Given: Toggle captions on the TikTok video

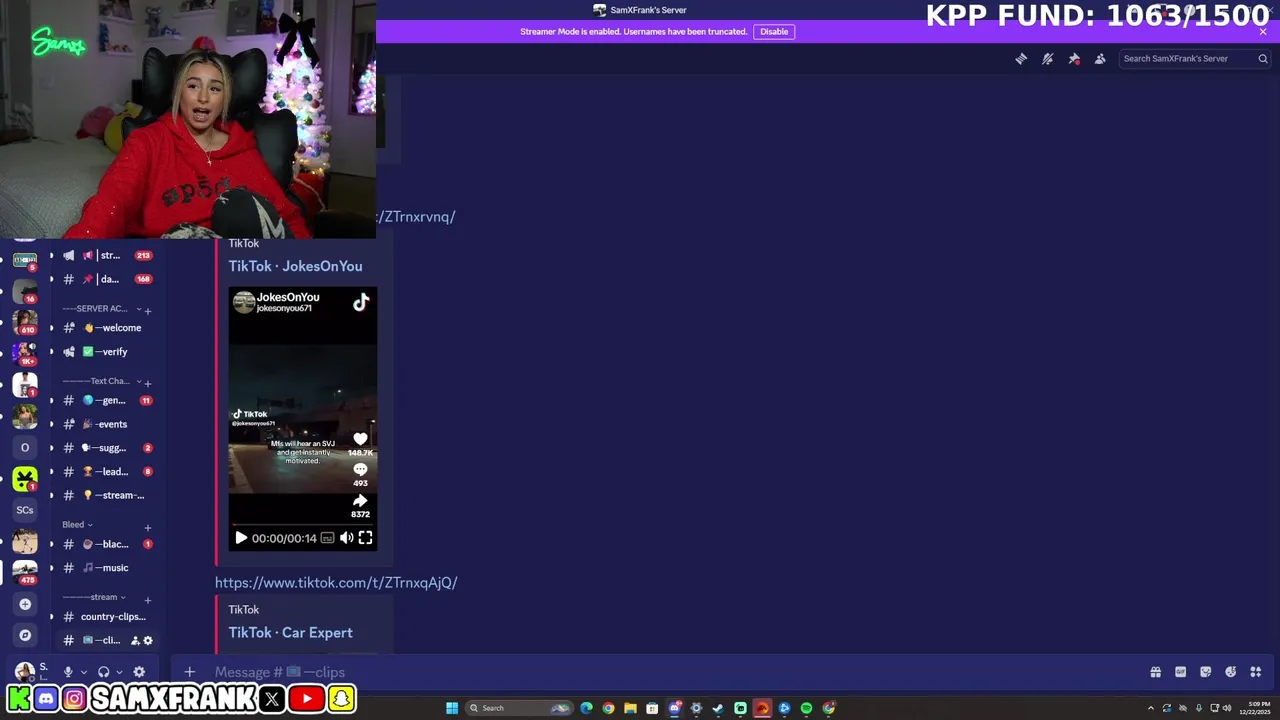Looking at the screenshot, I should pyautogui.click(x=327, y=538).
